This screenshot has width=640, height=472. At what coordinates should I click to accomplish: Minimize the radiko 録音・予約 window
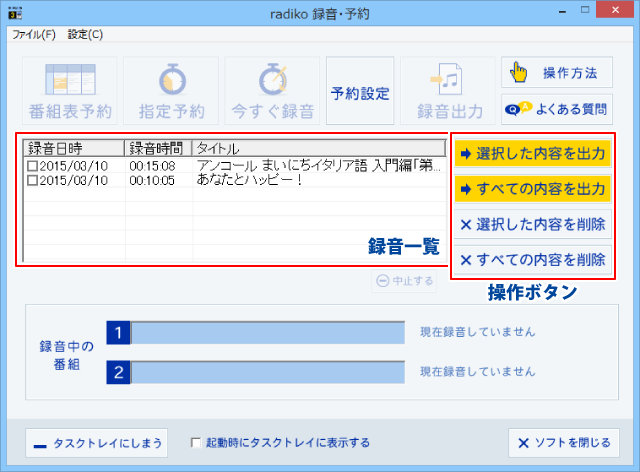(562, 11)
